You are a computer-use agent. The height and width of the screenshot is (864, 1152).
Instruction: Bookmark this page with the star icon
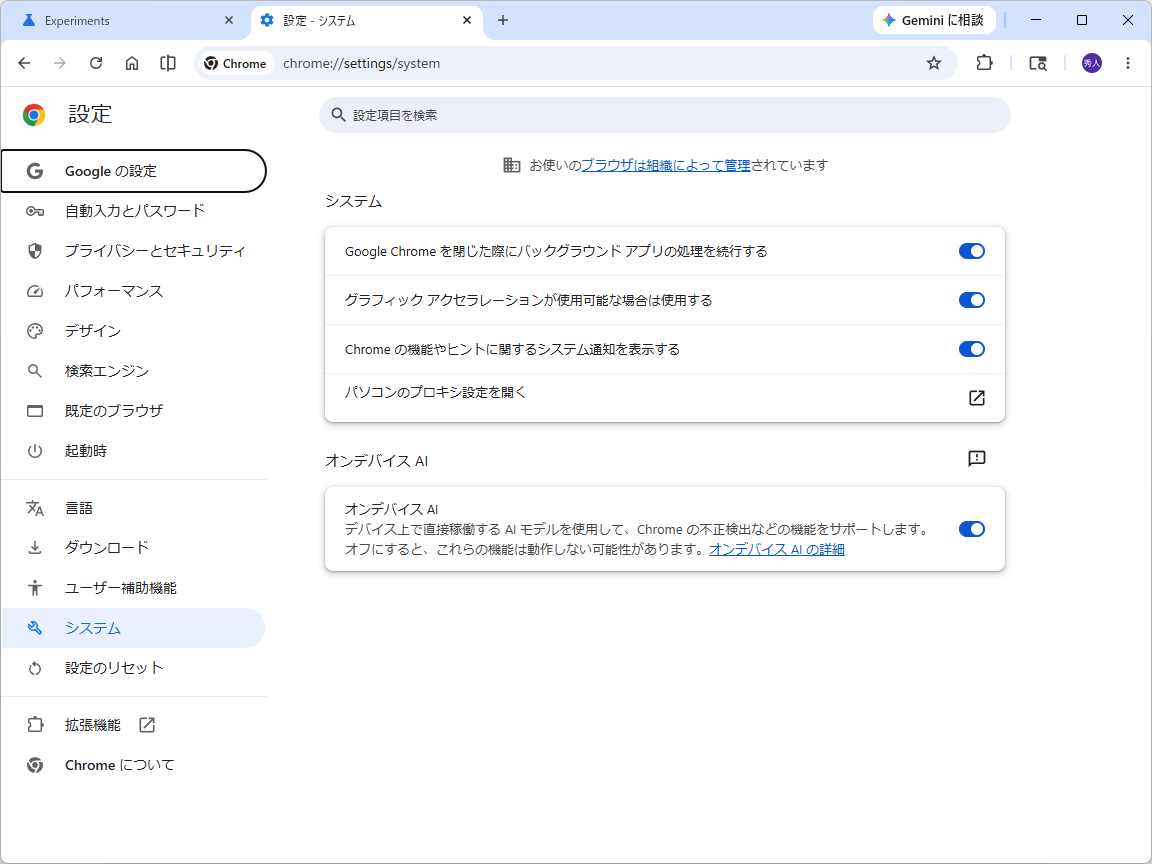[933, 63]
